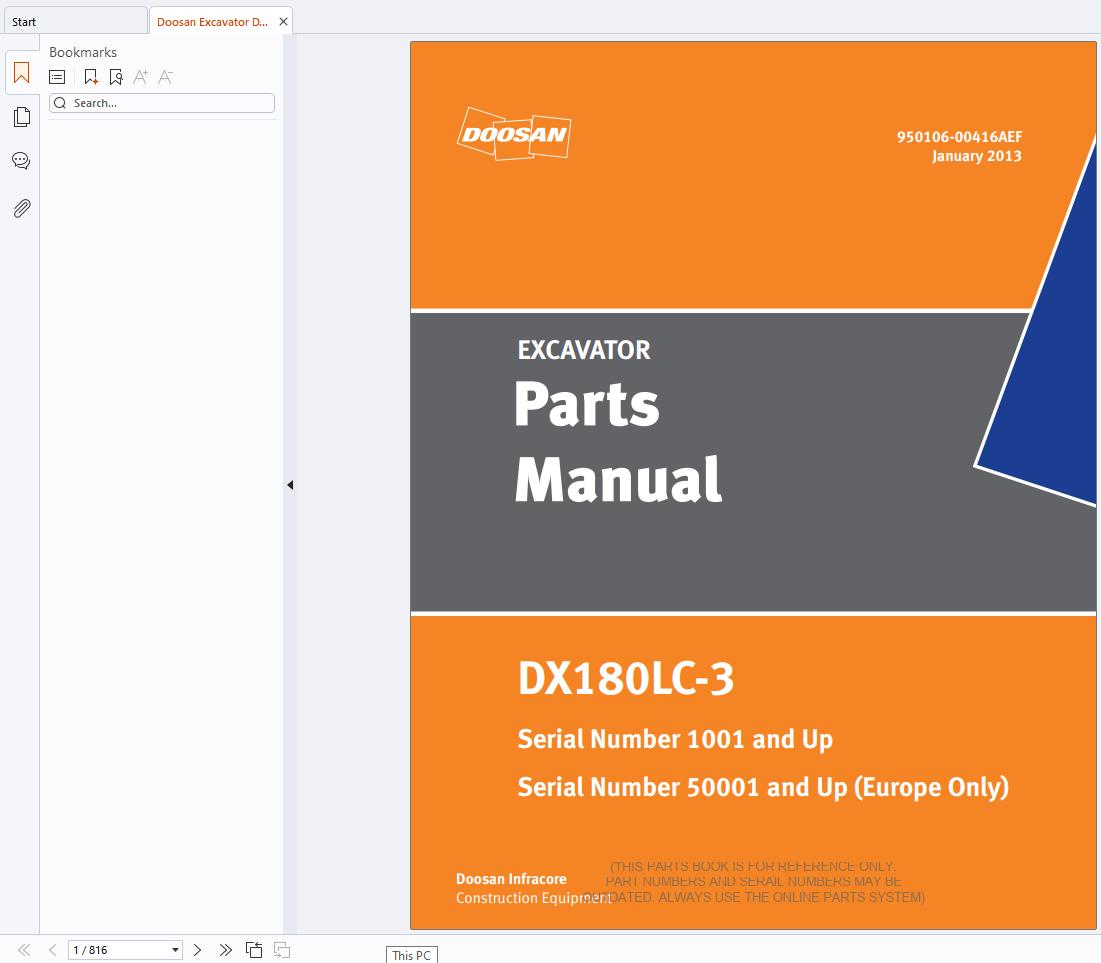The height and width of the screenshot is (963, 1101).
Task: Open the Attachments paperclip panel
Action: coord(22,209)
